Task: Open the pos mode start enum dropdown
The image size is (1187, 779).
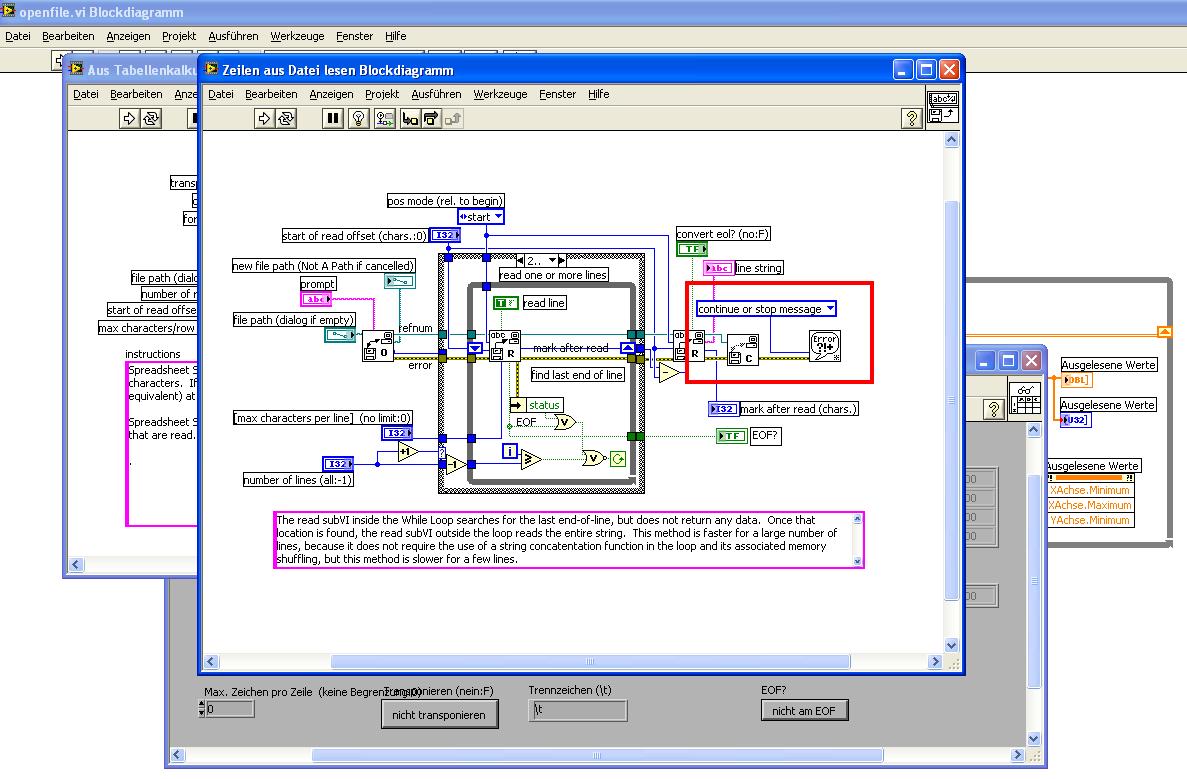Action: [x=481, y=217]
